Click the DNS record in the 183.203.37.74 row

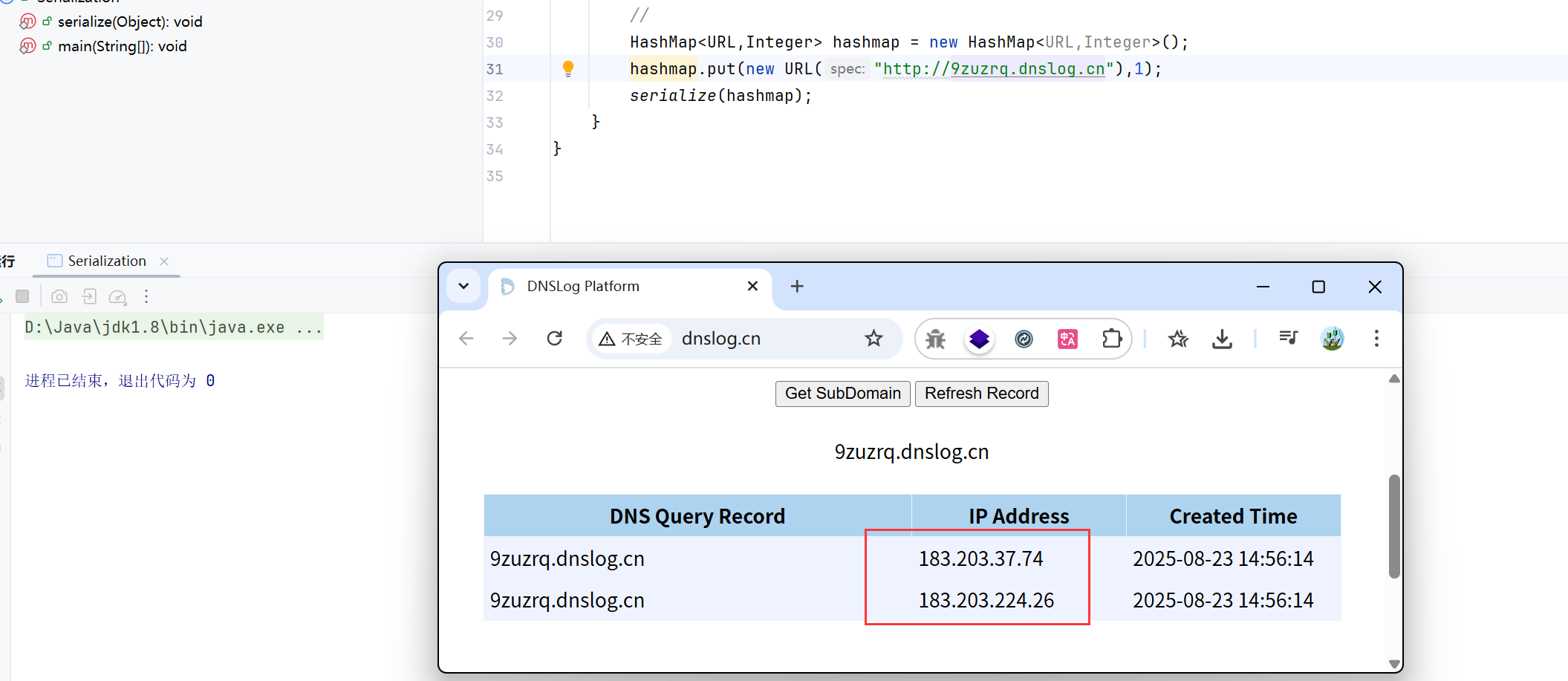[x=567, y=558]
